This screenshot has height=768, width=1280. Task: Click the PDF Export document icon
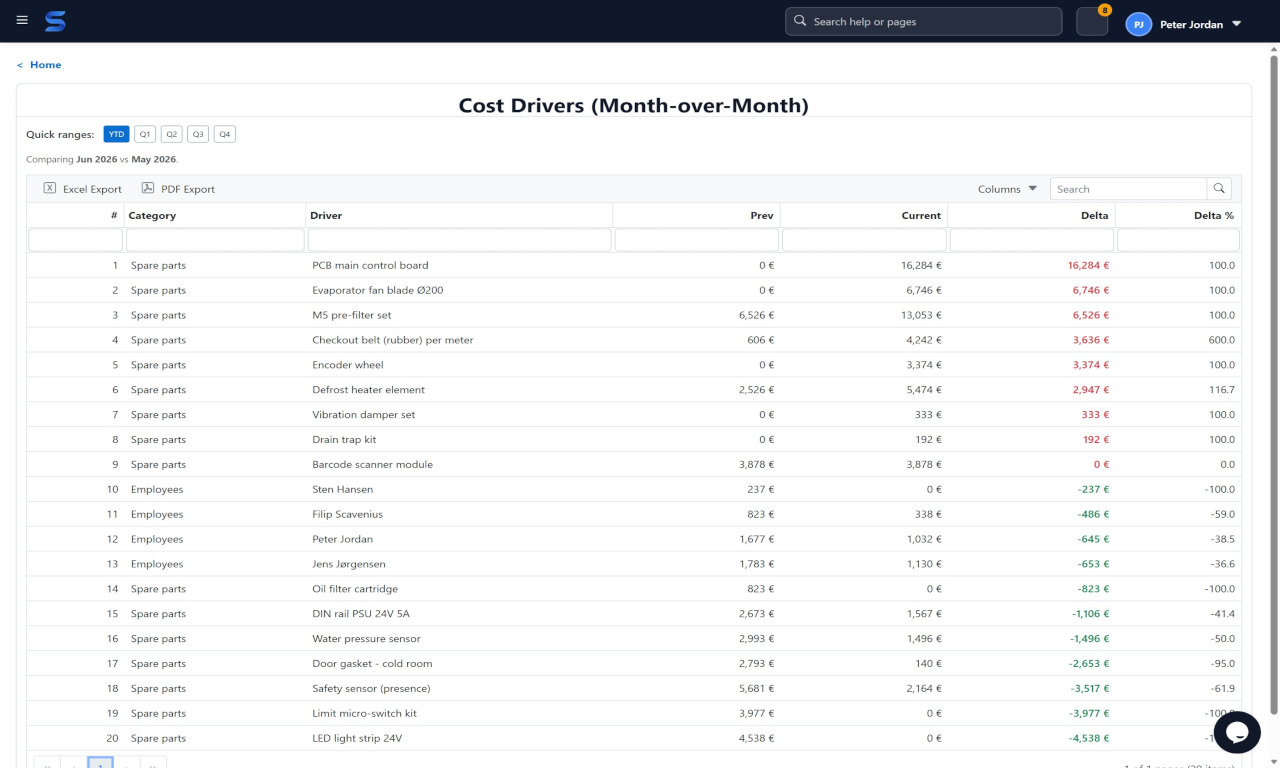pos(148,188)
